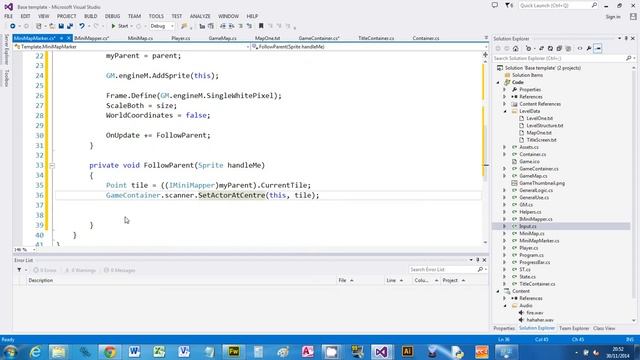Click Properties wrench icon in Solution Explorer
The width and height of the screenshot is (640, 360).
[589, 49]
